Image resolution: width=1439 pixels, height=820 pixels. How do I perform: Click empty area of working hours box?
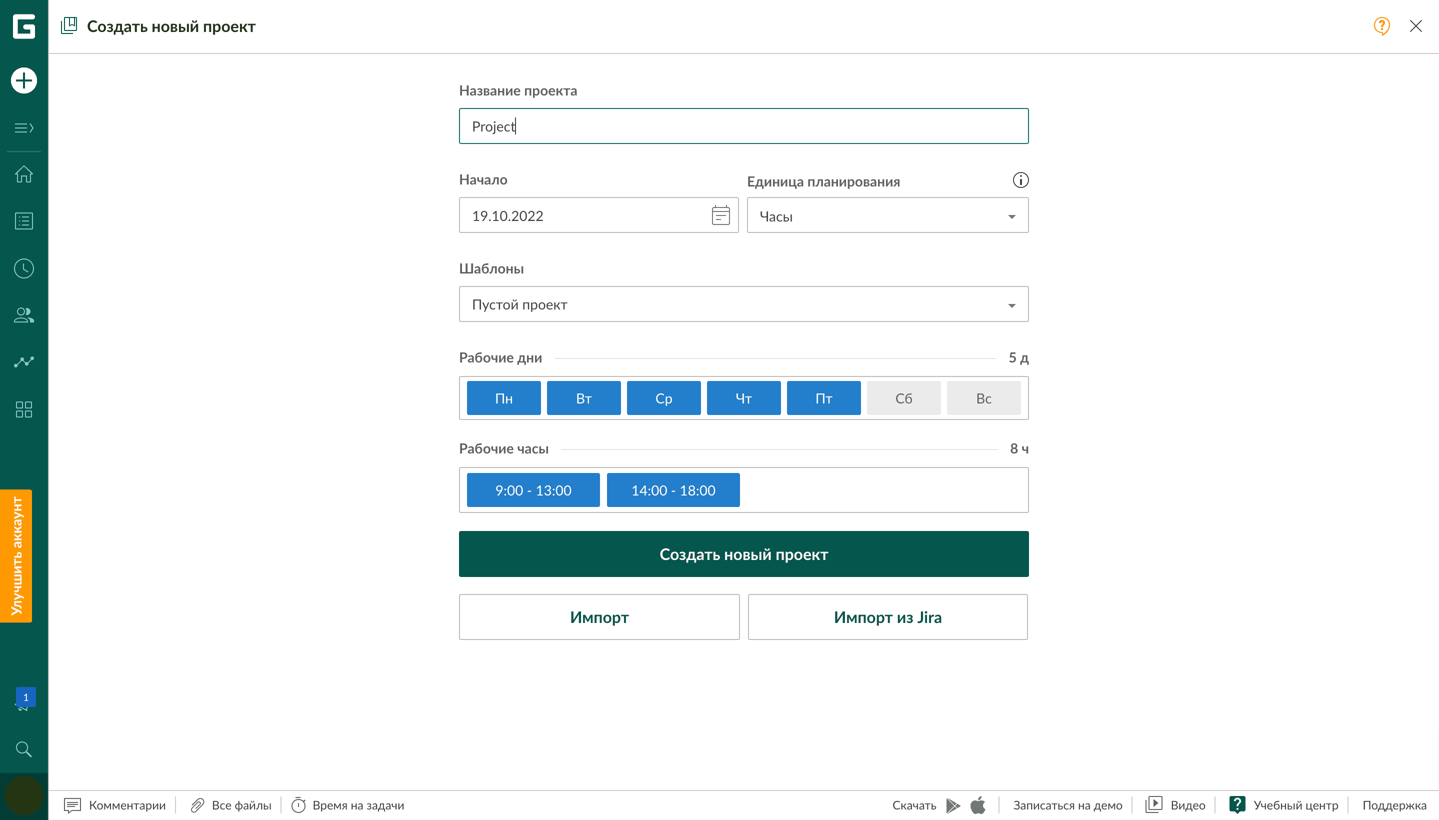click(884, 490)
